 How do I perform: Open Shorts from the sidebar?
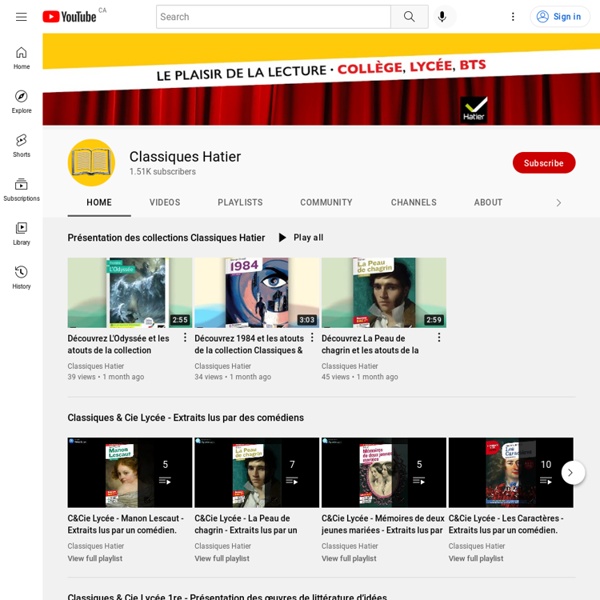21,146
